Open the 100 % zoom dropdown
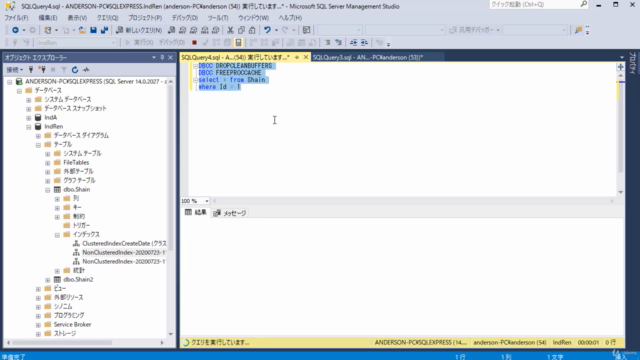 (x=207, y=201)
